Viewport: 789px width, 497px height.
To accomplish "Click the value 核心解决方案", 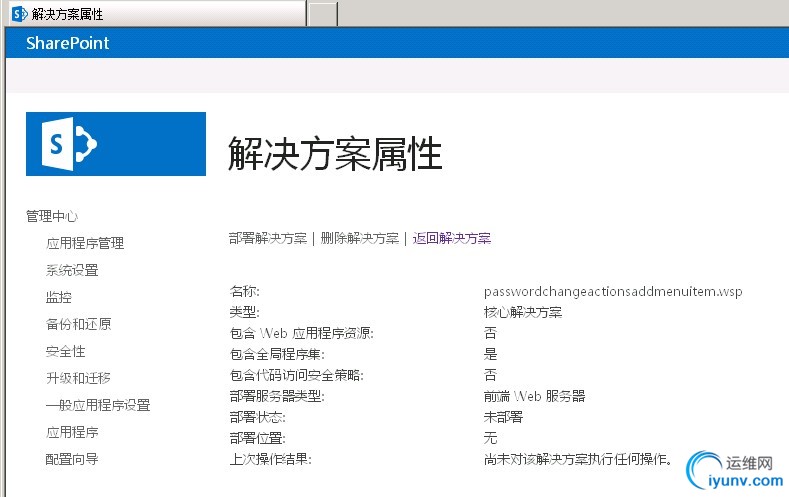I will click(523, 312).
